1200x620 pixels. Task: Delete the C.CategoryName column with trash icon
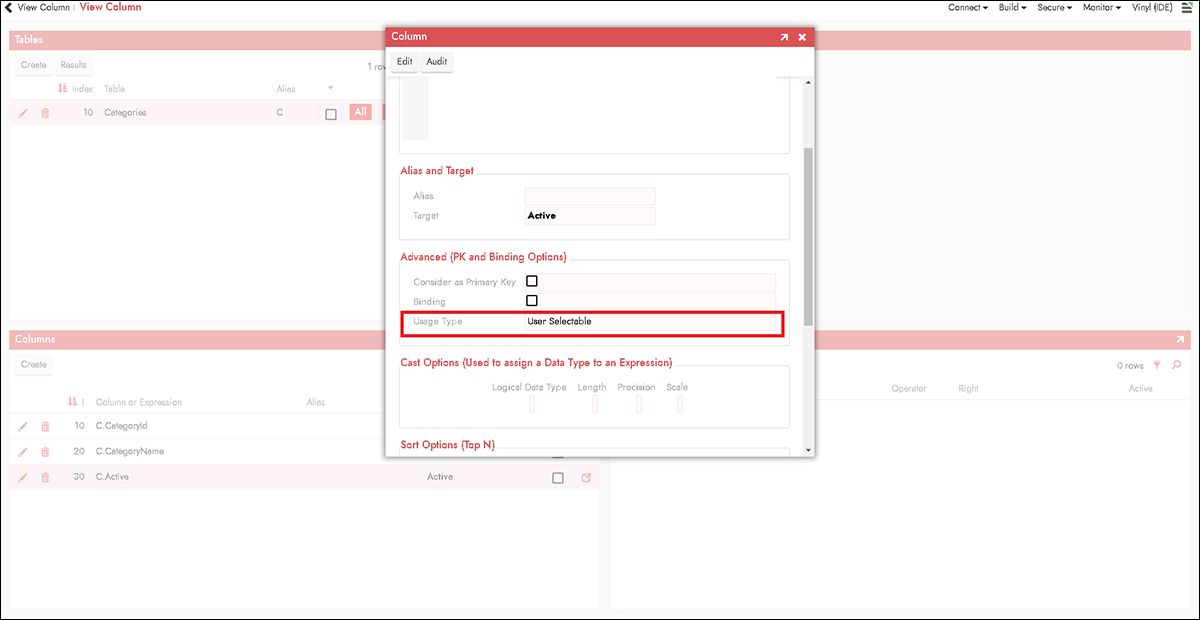pyautogui.click(x=45, y=452)
